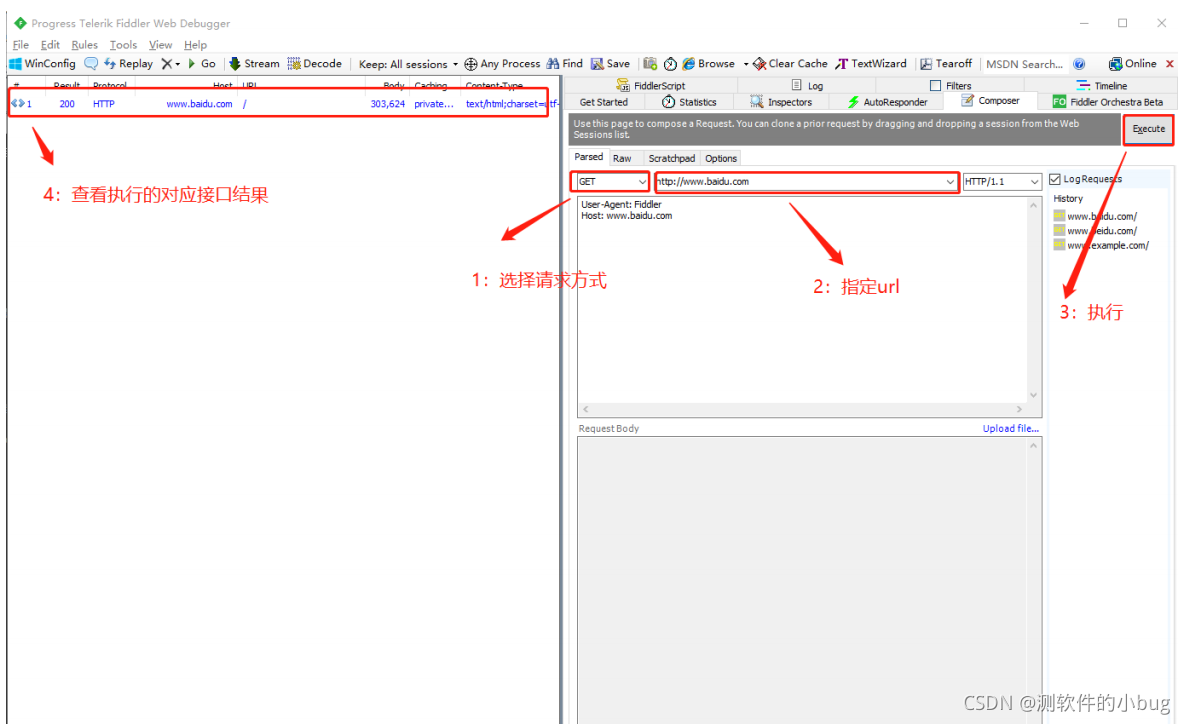The width and height of the screenshot is (1185, 724).
Task: Toggle the Log Requests checkbox
Action: (x=1055, y=179)
